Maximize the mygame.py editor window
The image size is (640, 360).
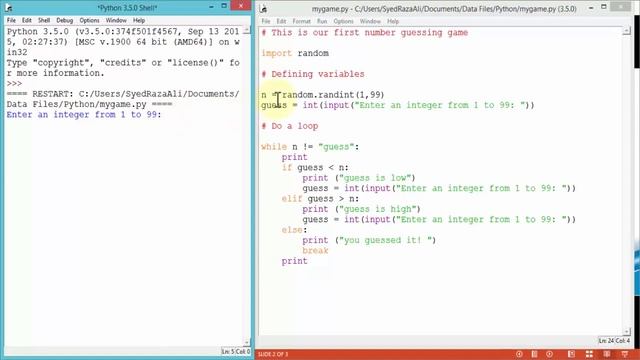[604, 7]
